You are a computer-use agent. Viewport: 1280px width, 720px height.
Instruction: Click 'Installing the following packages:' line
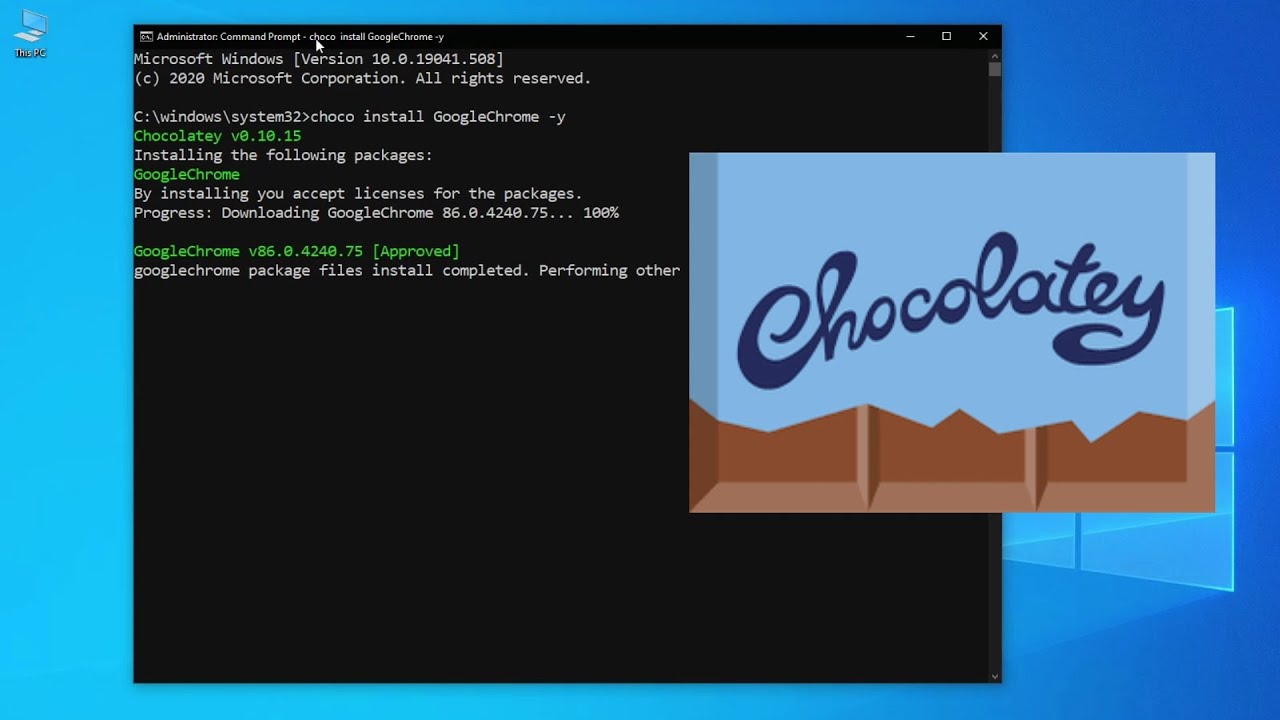coord(283,155)
